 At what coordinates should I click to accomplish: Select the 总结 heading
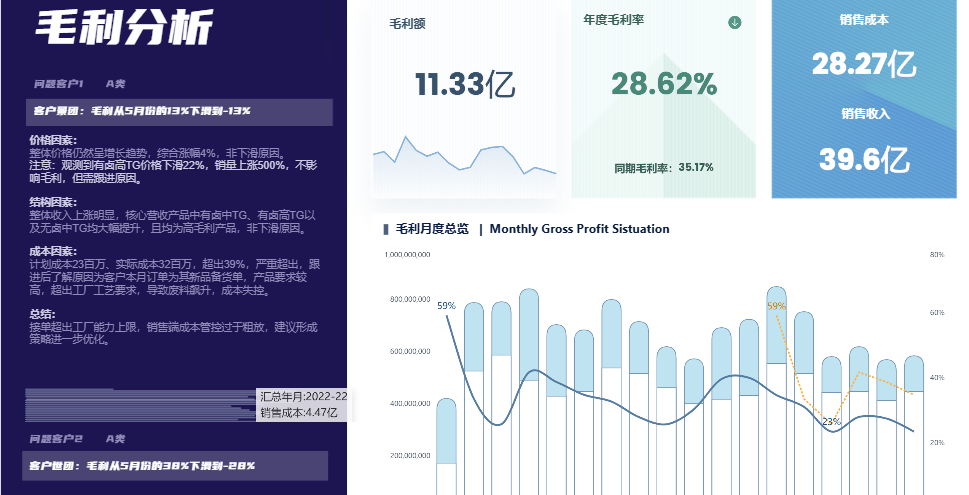(x=43, y=314)
